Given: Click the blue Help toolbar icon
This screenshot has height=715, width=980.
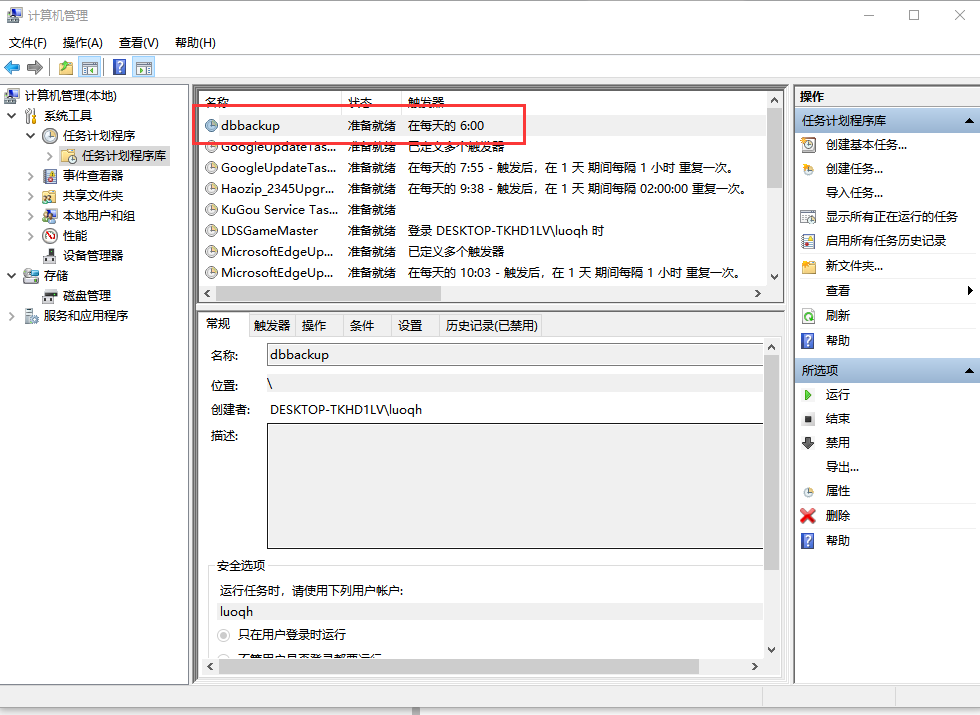Looking at the screenshot, I should [x=119, y=68].
